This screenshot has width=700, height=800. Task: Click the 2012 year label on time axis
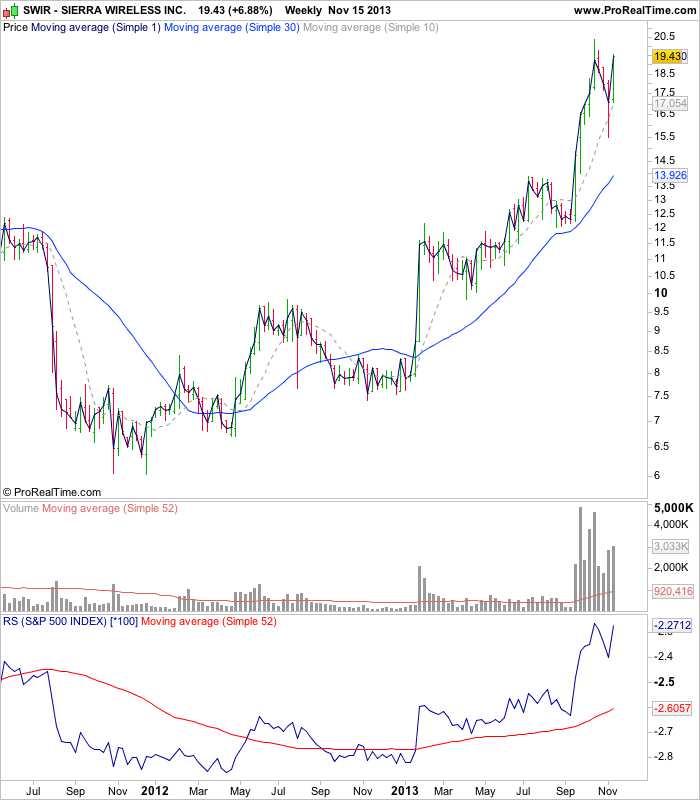coord(155,791)
